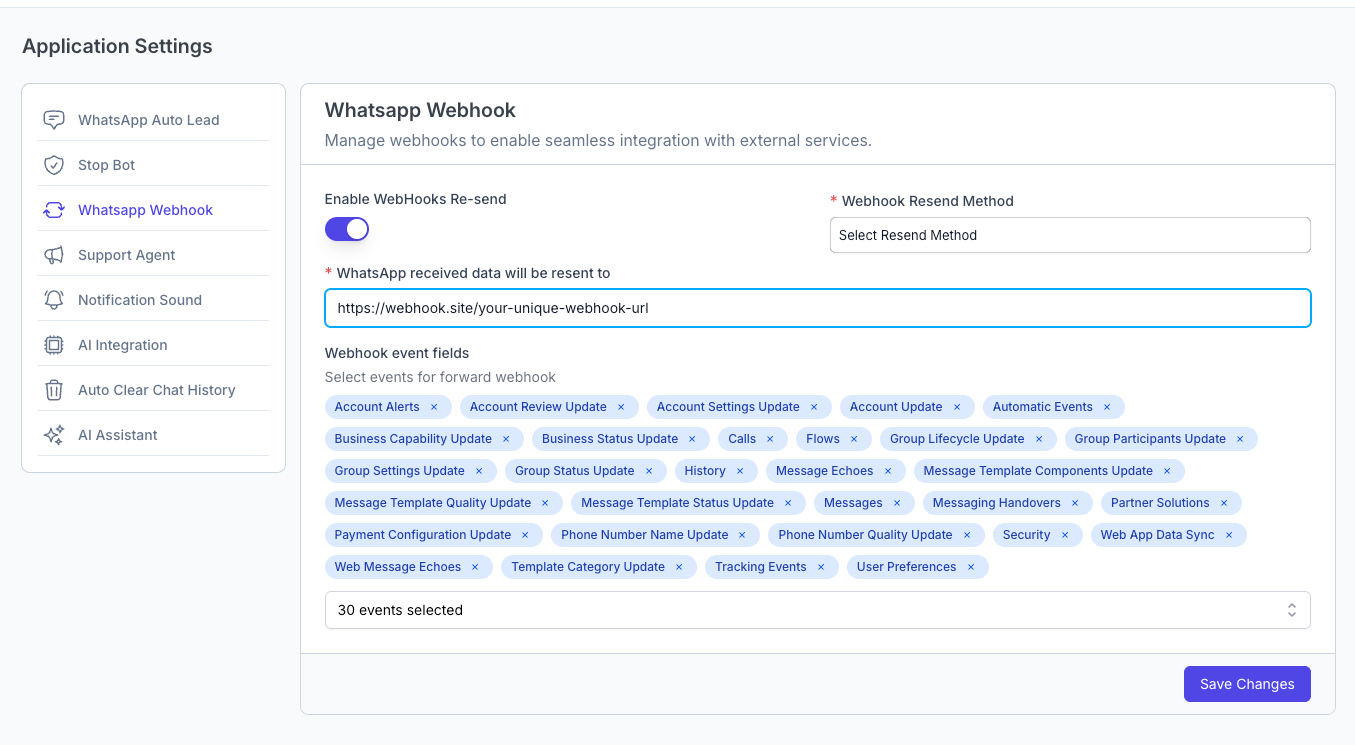Click 'Select events for forward webhook' hint

click(440, 377)
